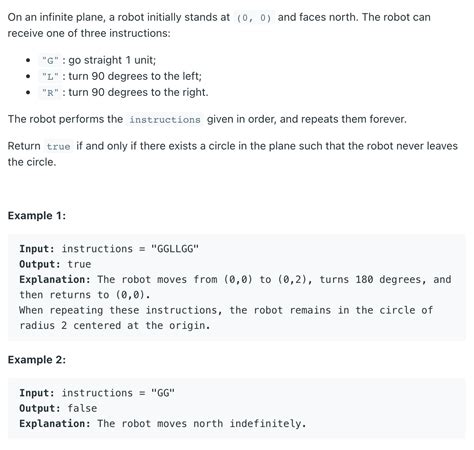The height and width of the screenshot is (450, 474).
Task: Click the "Input:" label in Example 1
Action: [x=37, y=249]
